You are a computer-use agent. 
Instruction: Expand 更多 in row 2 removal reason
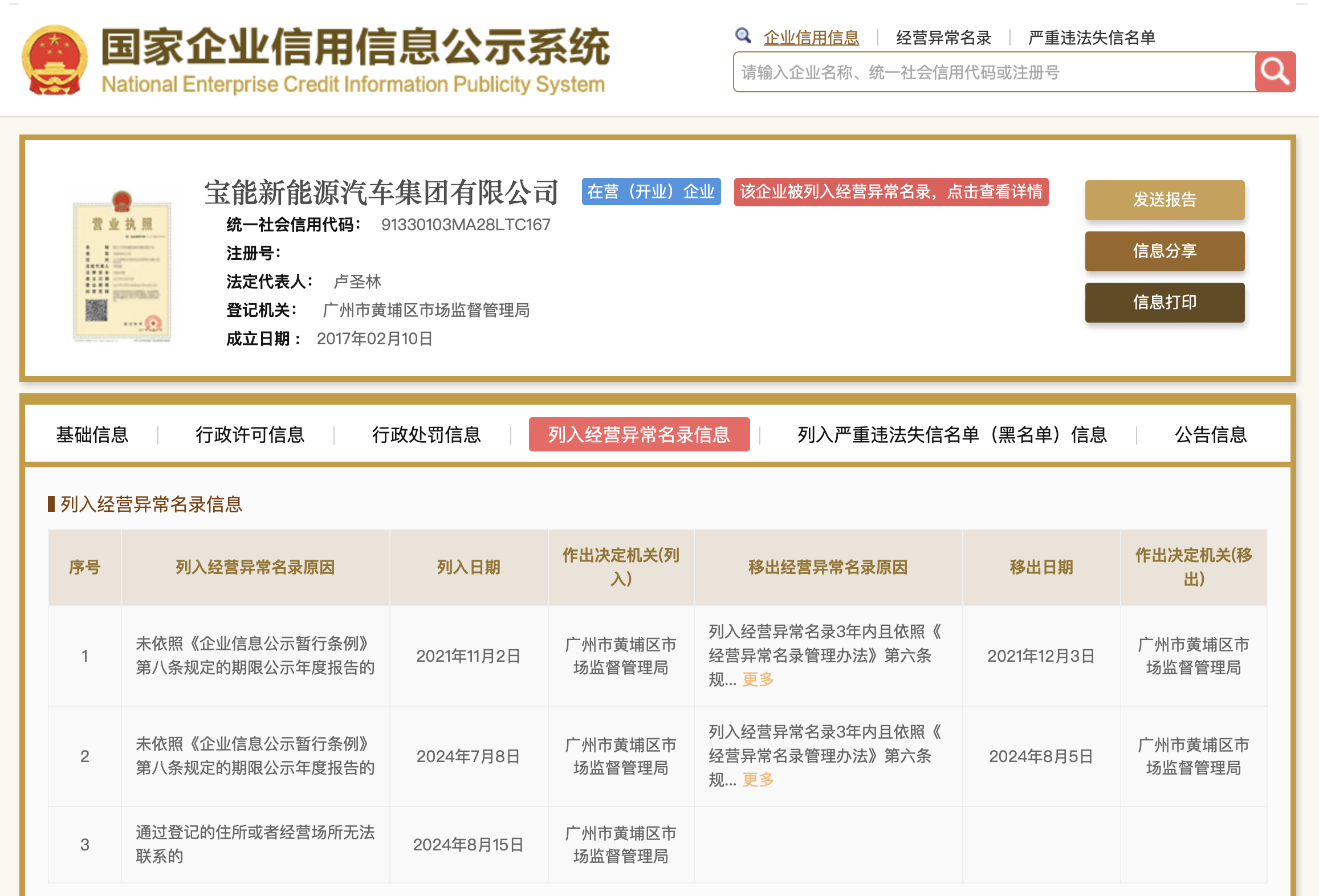[x=758, y=780]
